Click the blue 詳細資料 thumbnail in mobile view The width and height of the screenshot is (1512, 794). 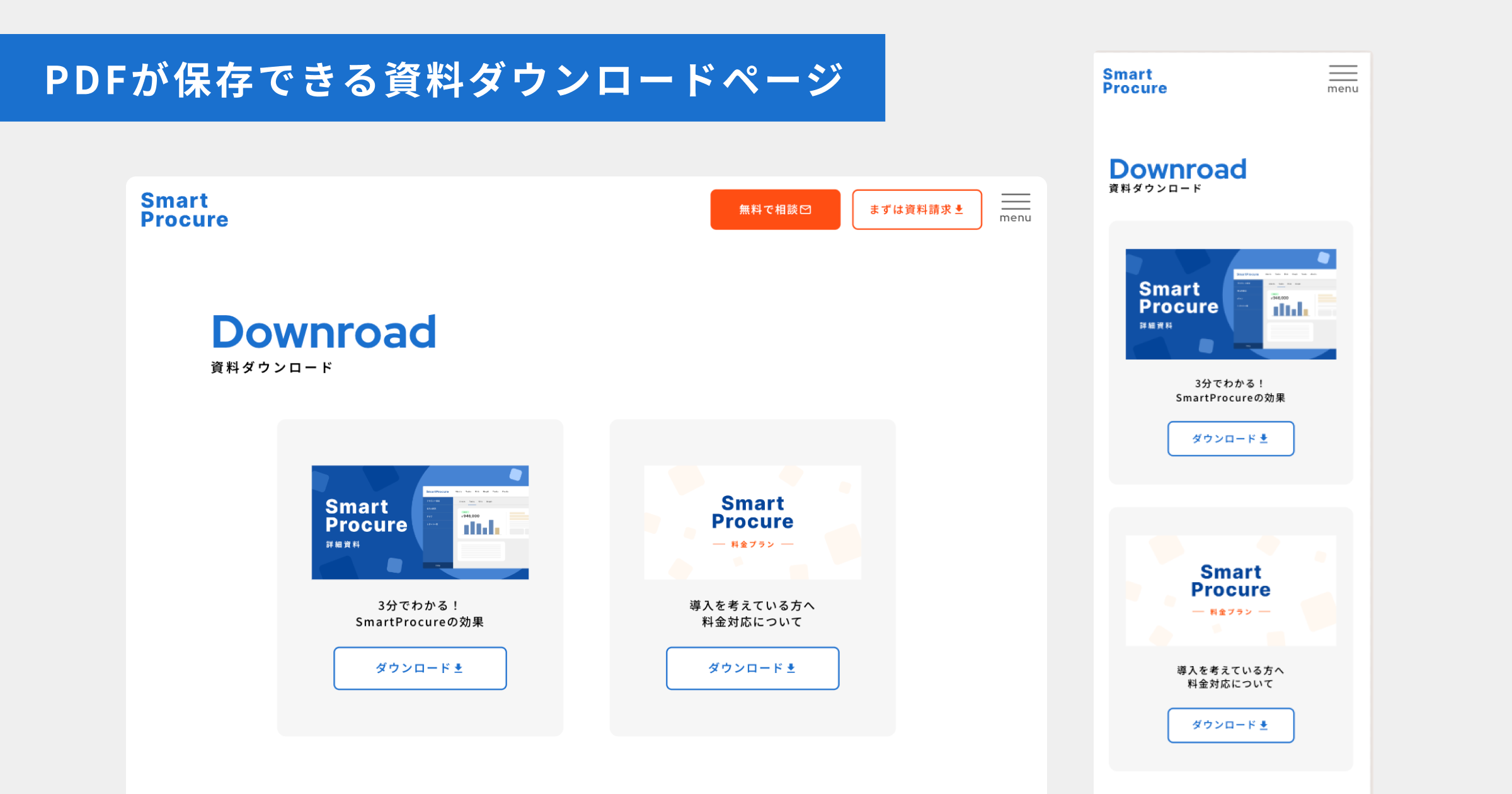click(x=1231, y=304)
